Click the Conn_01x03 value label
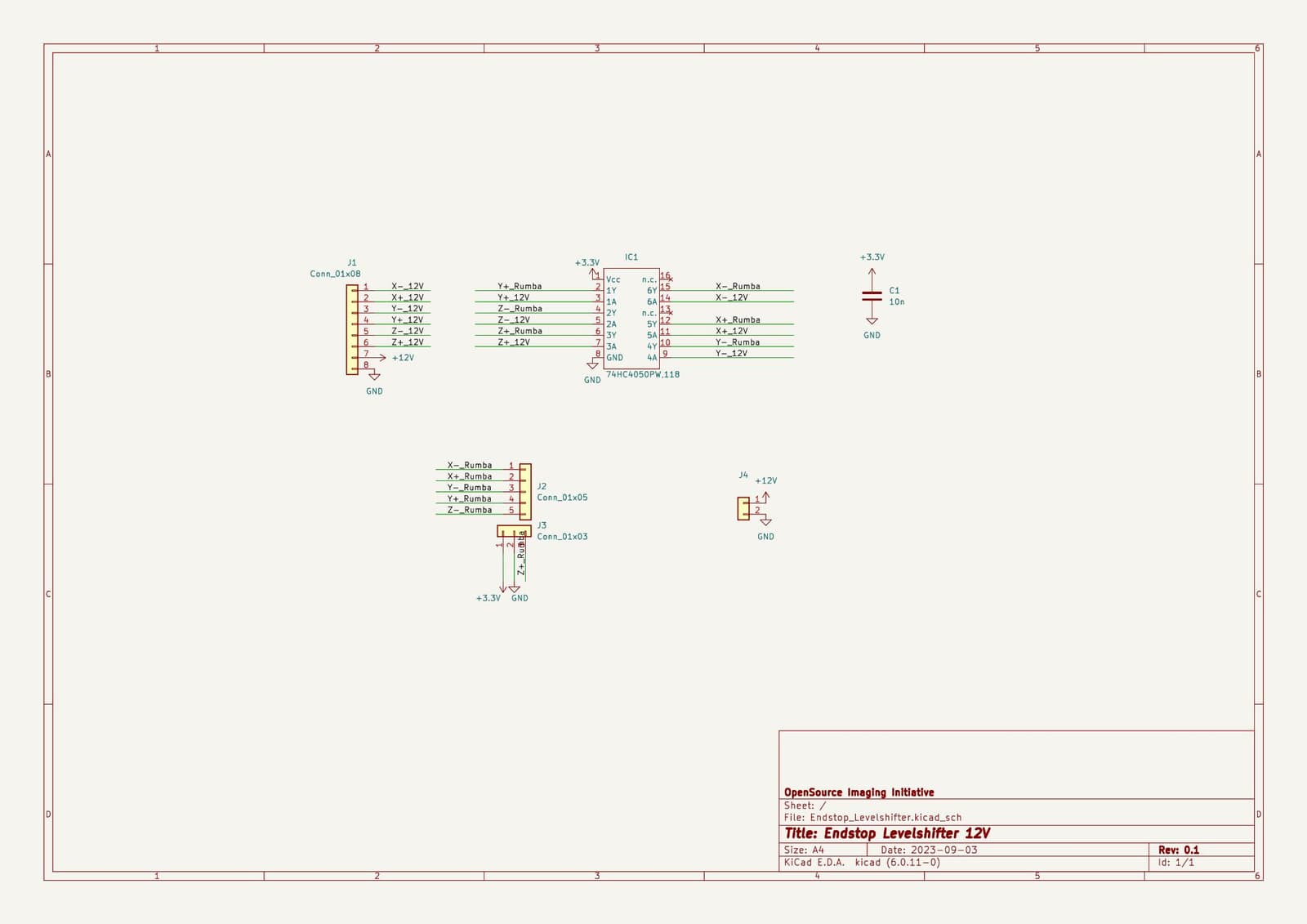Viewport: 1307px width, 924px height. coord(562,536)
